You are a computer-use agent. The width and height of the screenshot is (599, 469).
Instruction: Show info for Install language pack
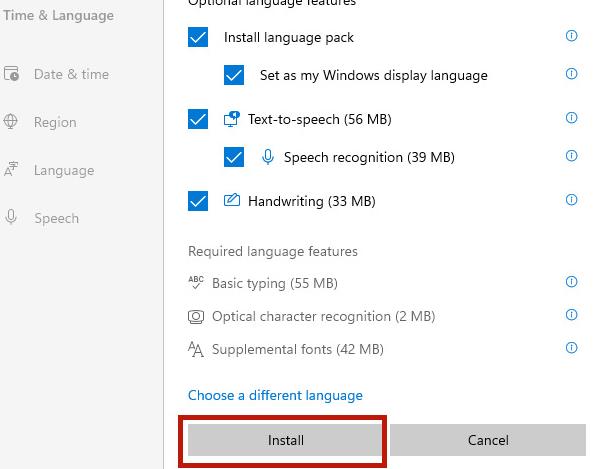(x=571, y=36)
